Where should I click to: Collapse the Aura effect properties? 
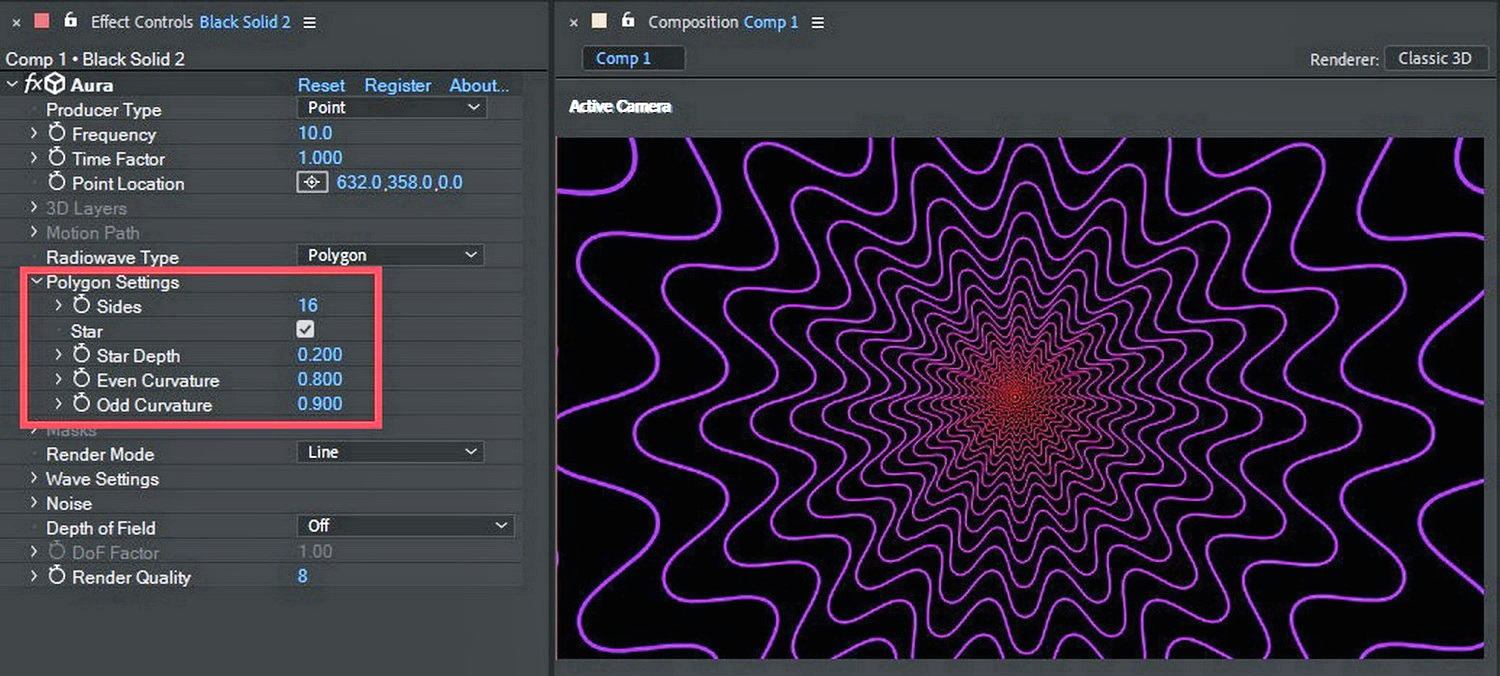click(12, 85)
